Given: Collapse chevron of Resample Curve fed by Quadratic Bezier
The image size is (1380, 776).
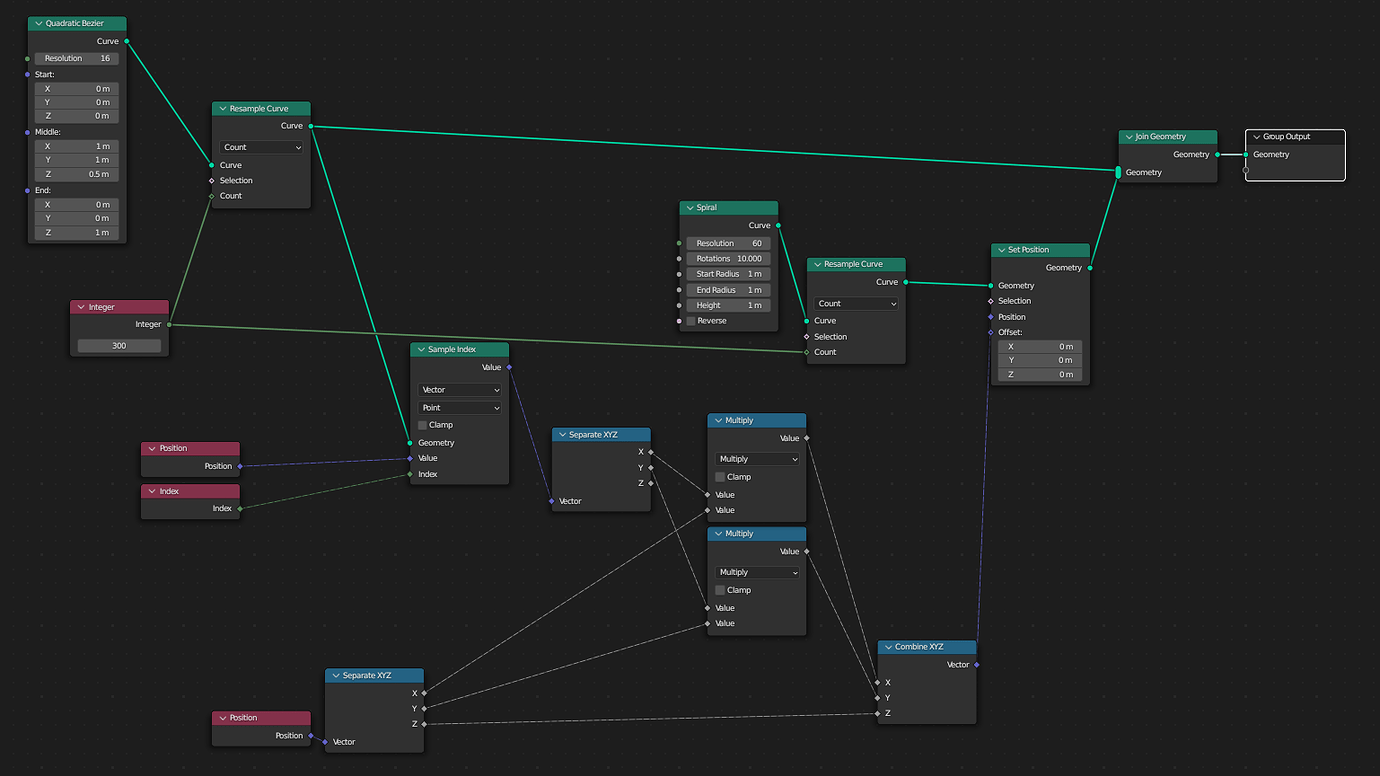Looking at the screenshot, I should coord(222,109).
